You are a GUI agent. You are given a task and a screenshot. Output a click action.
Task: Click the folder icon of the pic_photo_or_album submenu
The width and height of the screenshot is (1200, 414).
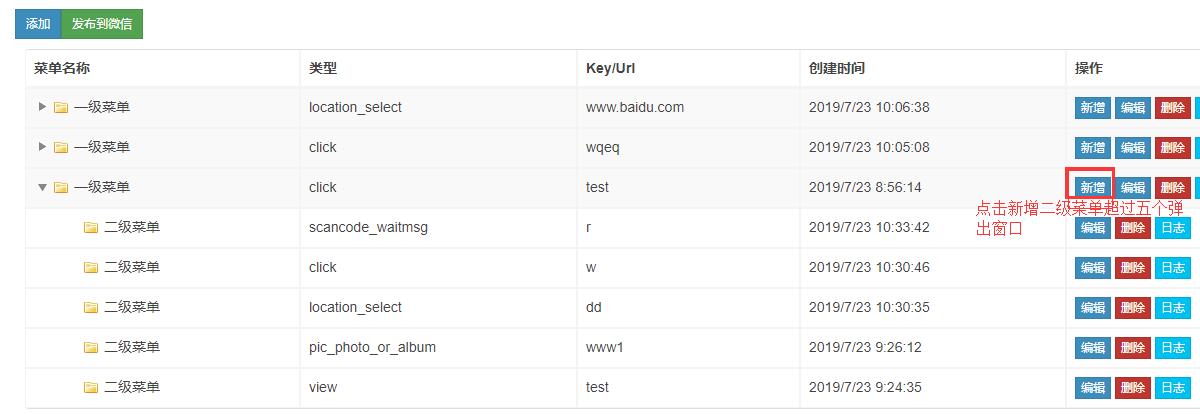[91, 347]
